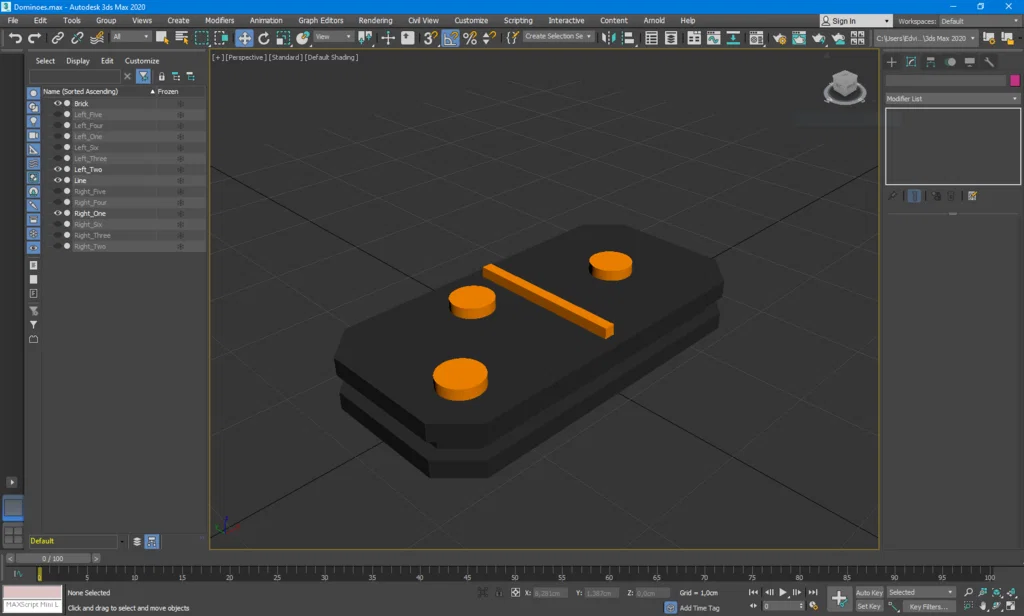Open the Create command panel tab
Screen dimensions: 1024x616
[891, 62]
